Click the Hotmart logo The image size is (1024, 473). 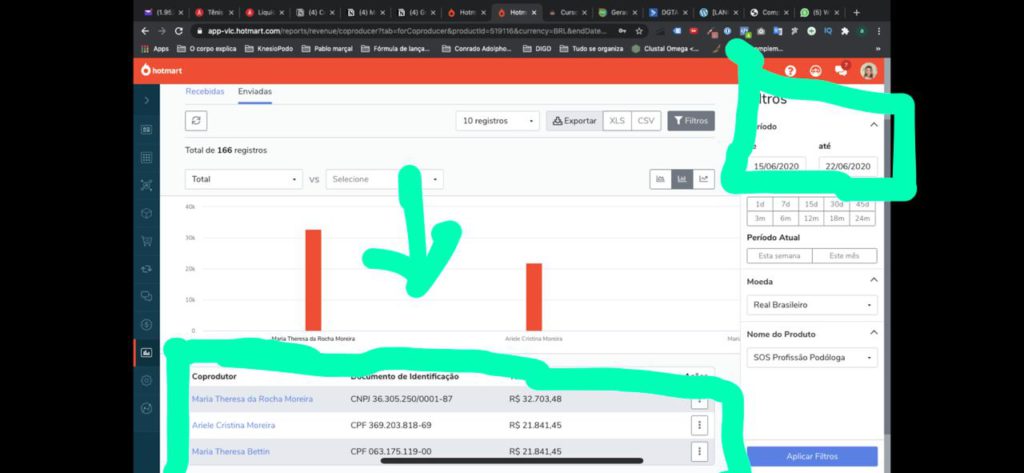click(x=161, y=71)
